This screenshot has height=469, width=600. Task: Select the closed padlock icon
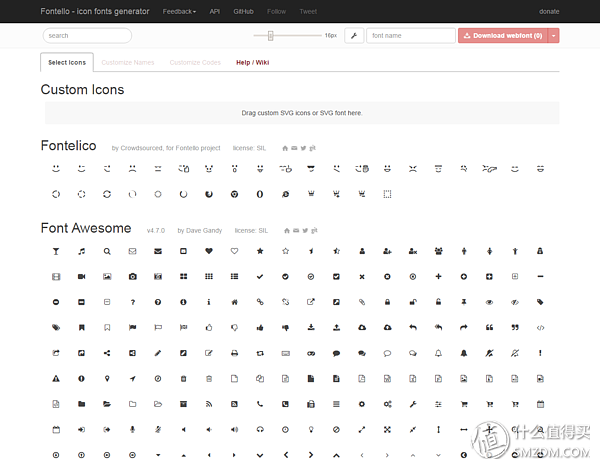point(387,302)
